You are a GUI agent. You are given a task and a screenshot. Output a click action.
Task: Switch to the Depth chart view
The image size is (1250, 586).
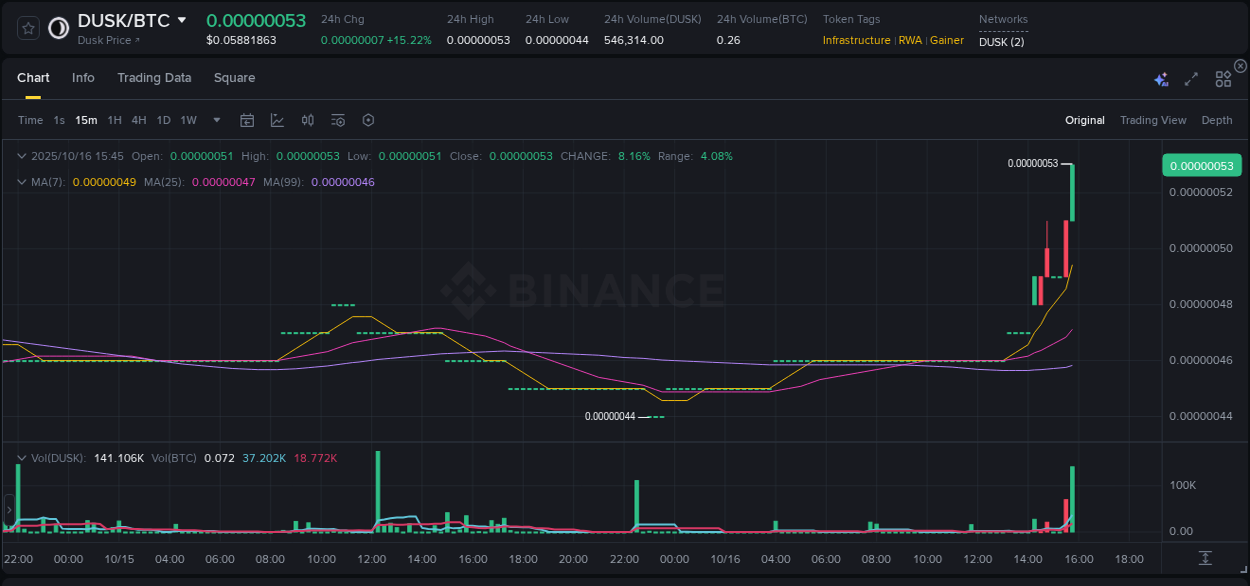[1216, 120]
